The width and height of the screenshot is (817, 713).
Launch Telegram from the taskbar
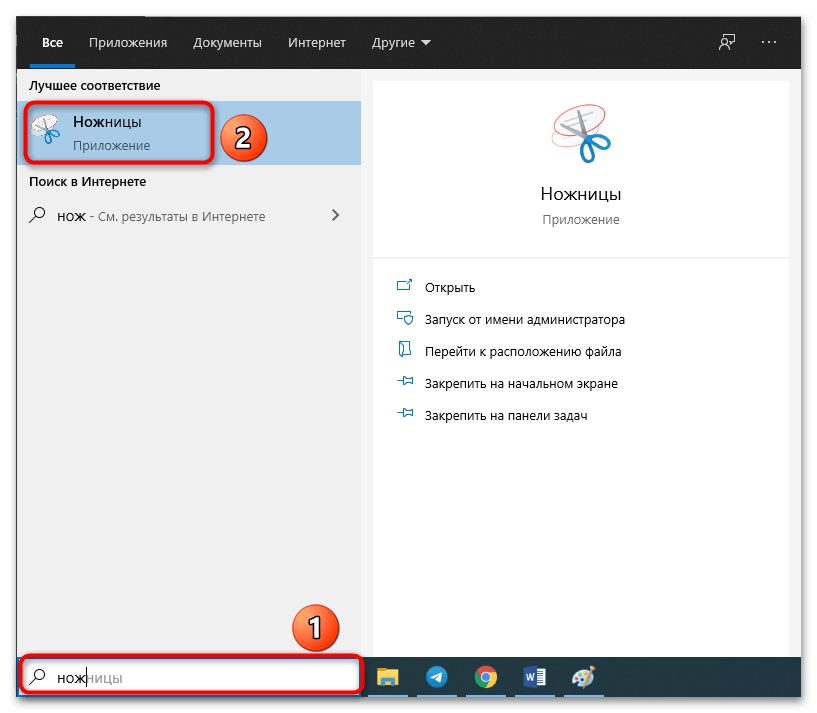tap(436, 677)
